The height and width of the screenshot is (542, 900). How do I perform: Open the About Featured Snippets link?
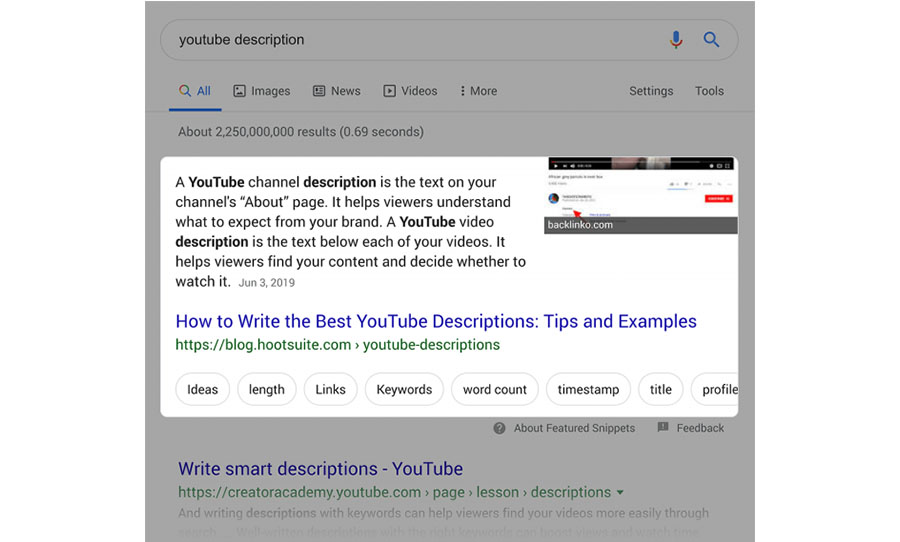574,428
